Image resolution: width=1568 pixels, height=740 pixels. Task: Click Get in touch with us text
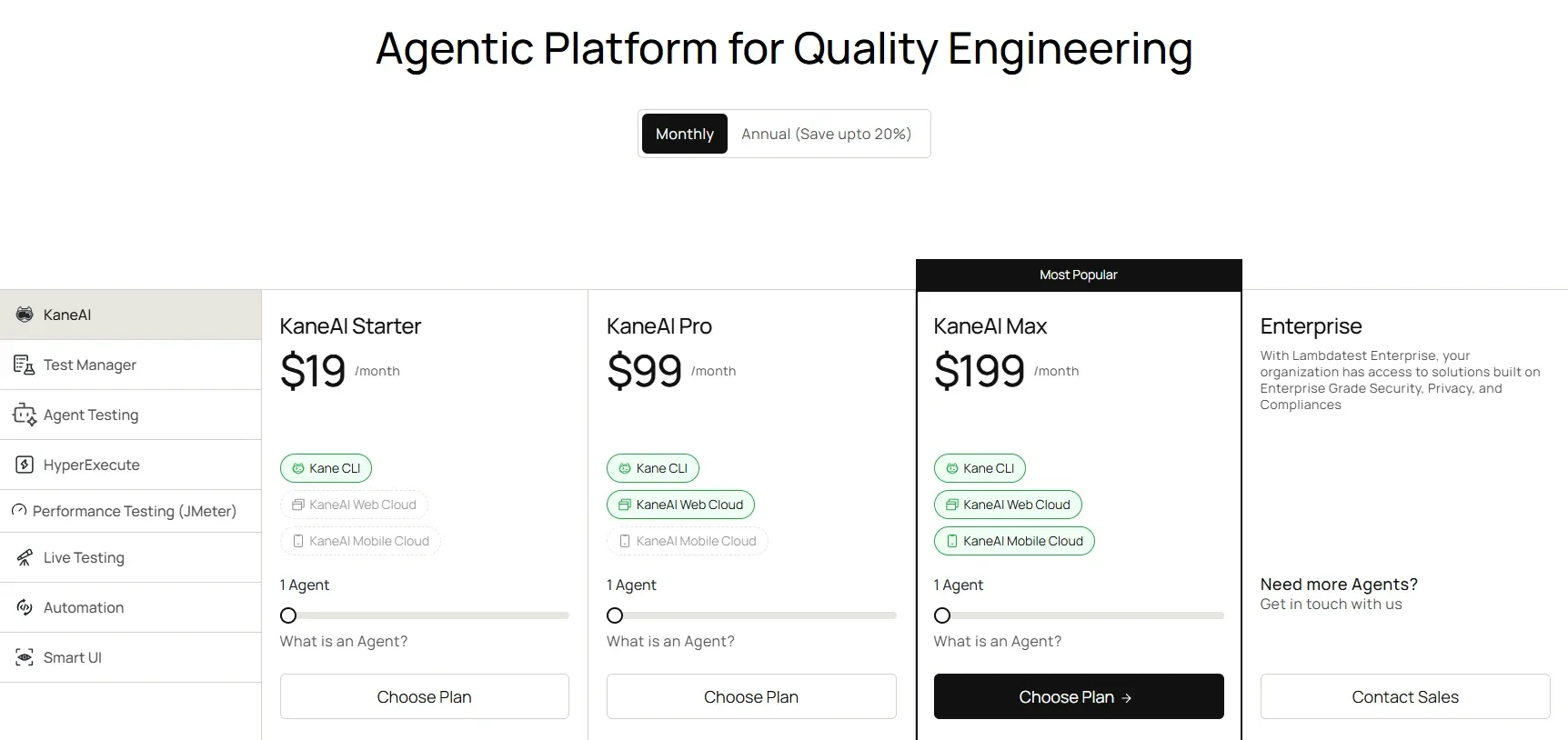pos(1331,605)
